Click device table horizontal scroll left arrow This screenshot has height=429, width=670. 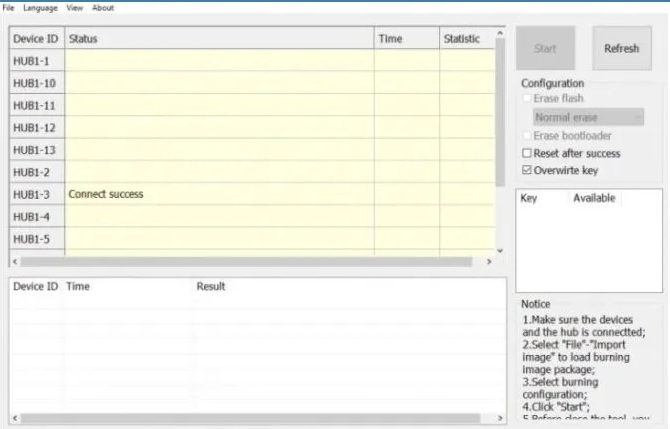coord(15,262)
